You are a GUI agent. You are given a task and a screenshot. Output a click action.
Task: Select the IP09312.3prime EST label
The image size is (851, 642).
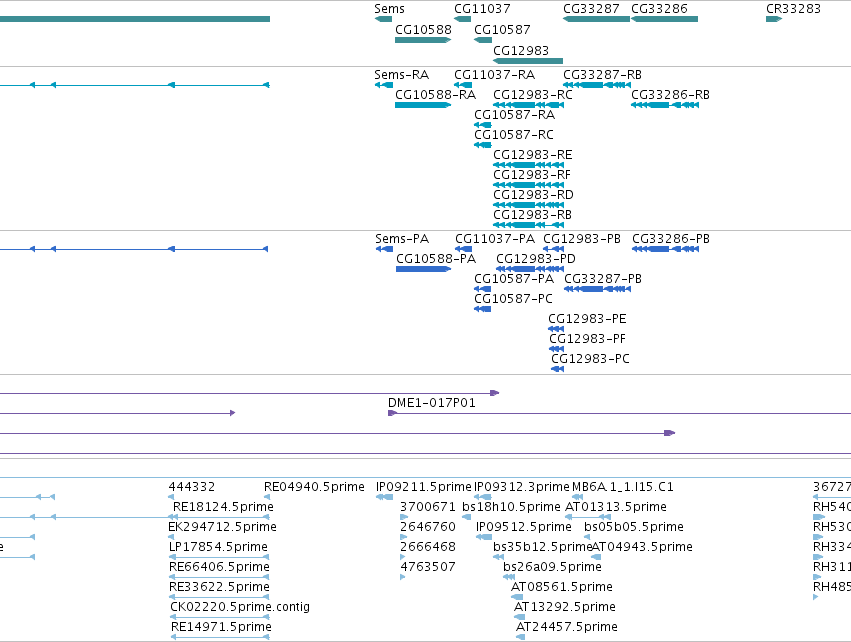click(522, 487)
